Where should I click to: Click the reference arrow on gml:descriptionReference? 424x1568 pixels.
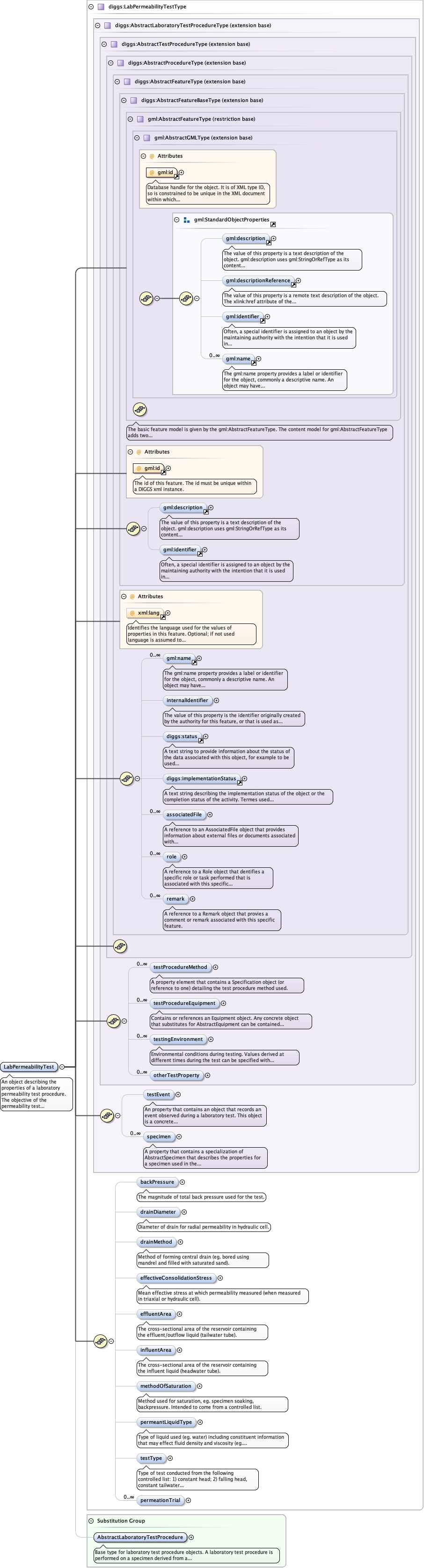(293, 285)
